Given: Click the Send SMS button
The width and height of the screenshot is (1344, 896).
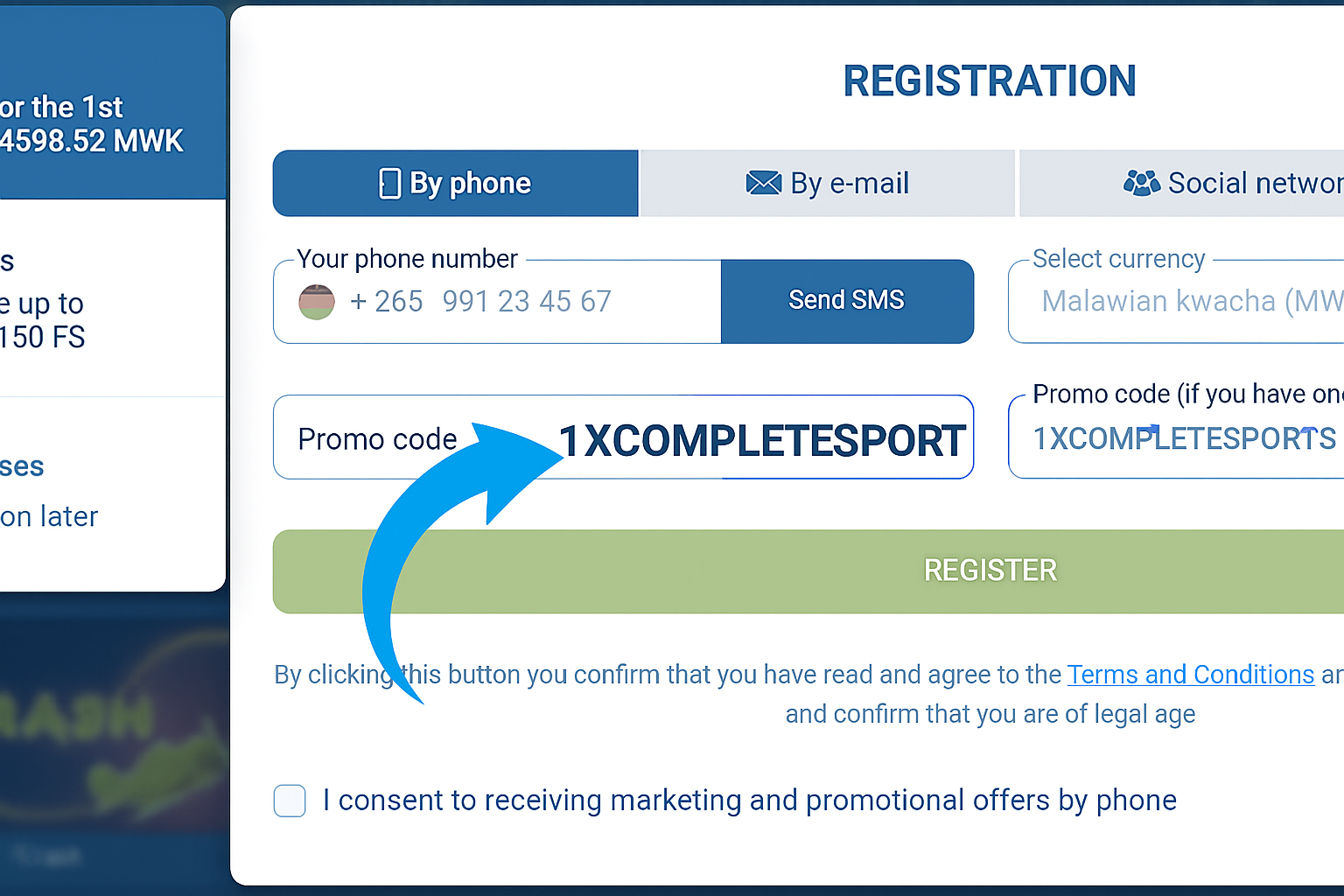Looking at the screenshot, I should click(x=846, y=300).
